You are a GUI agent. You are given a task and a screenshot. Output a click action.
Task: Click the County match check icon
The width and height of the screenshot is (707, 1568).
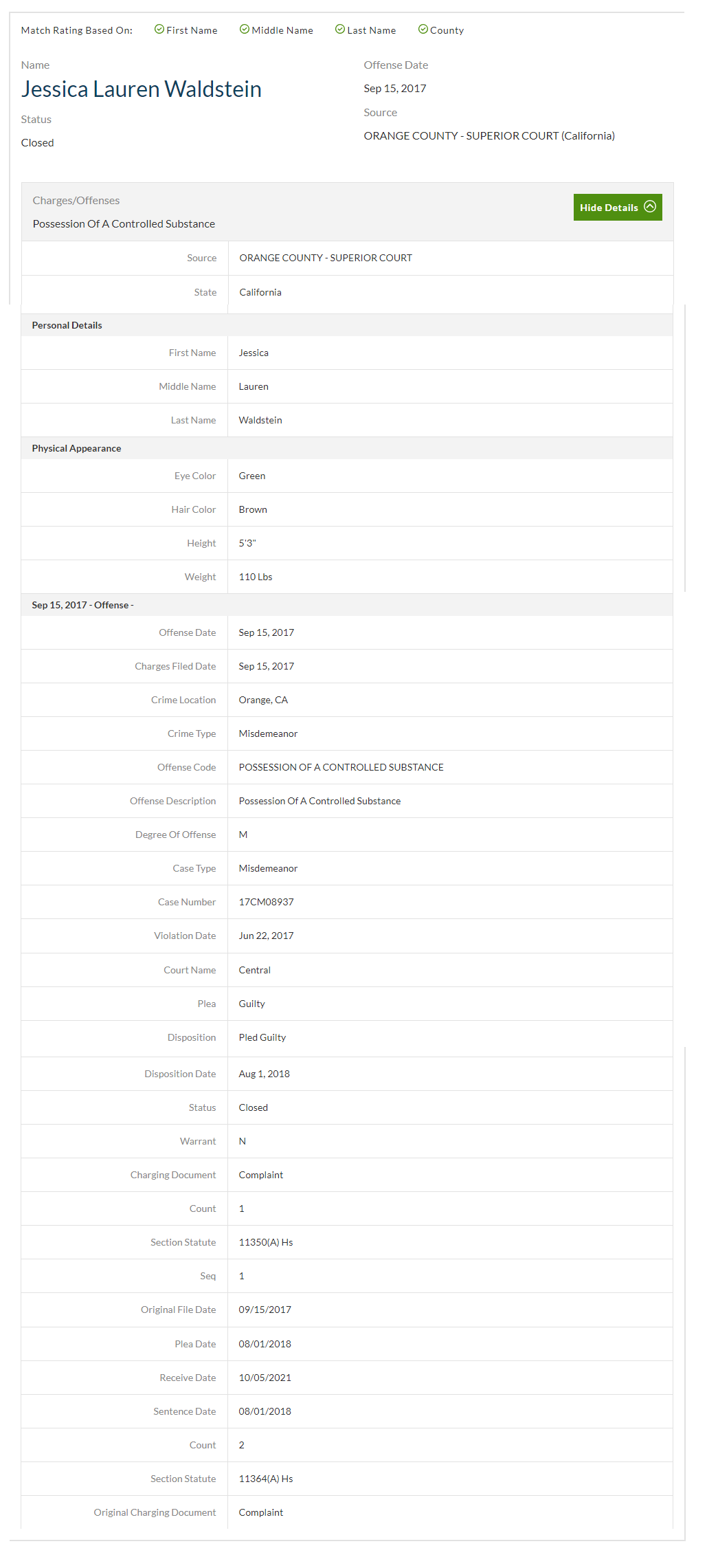423,30
